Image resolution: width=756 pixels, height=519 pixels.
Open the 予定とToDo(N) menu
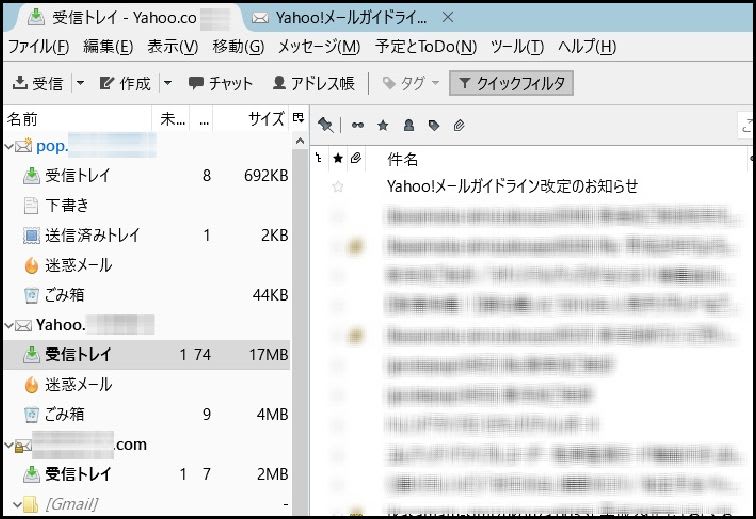click(426, 46)
